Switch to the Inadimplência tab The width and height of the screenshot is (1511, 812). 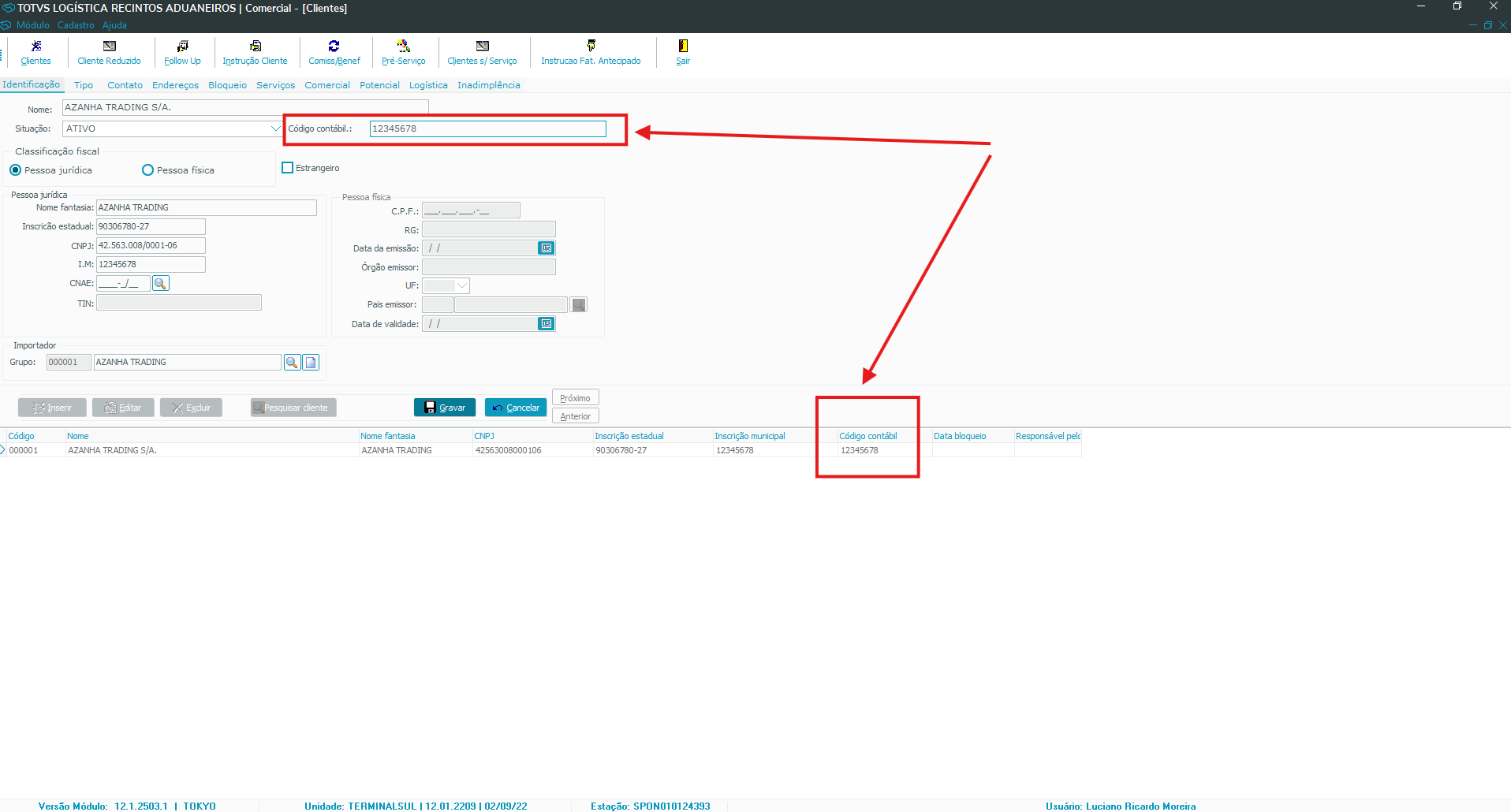pyautogui.click(x=489, y=85)
